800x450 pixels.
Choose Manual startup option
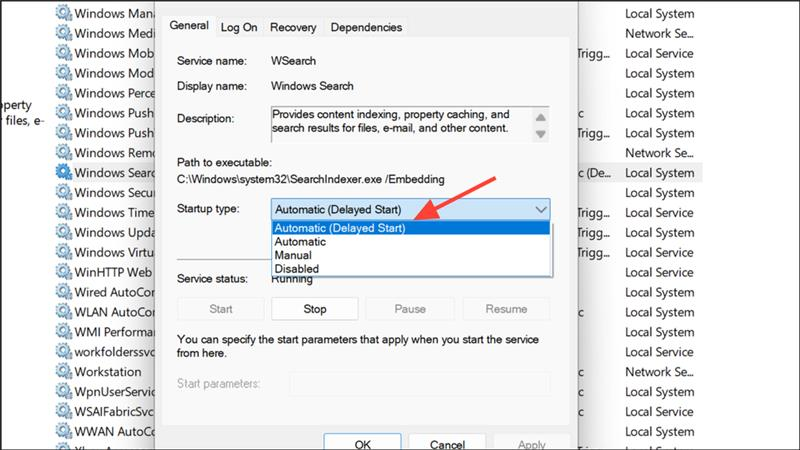411,255
